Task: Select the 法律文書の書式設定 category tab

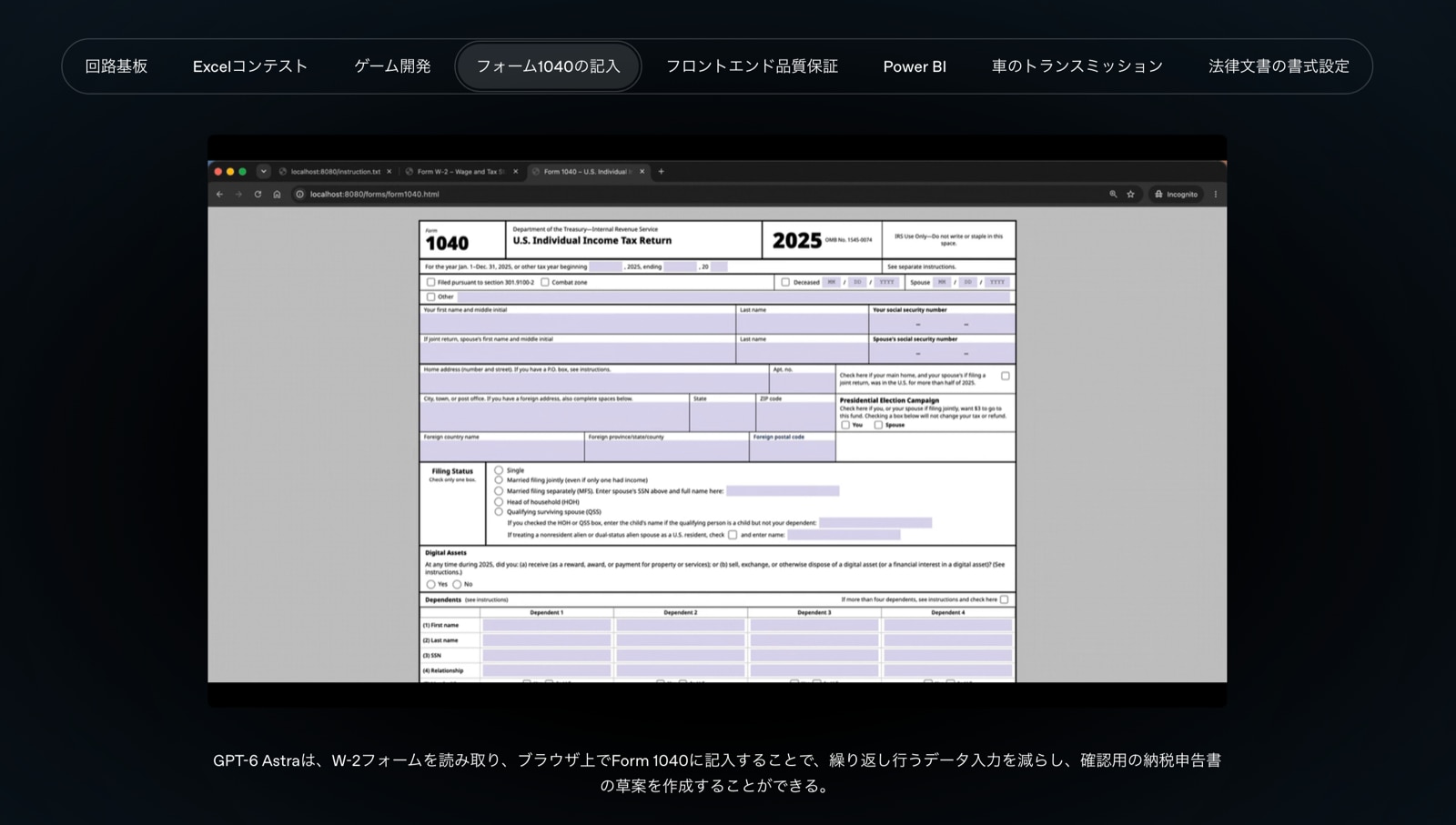Action: pyautogui.click(x=1279, y=66)
